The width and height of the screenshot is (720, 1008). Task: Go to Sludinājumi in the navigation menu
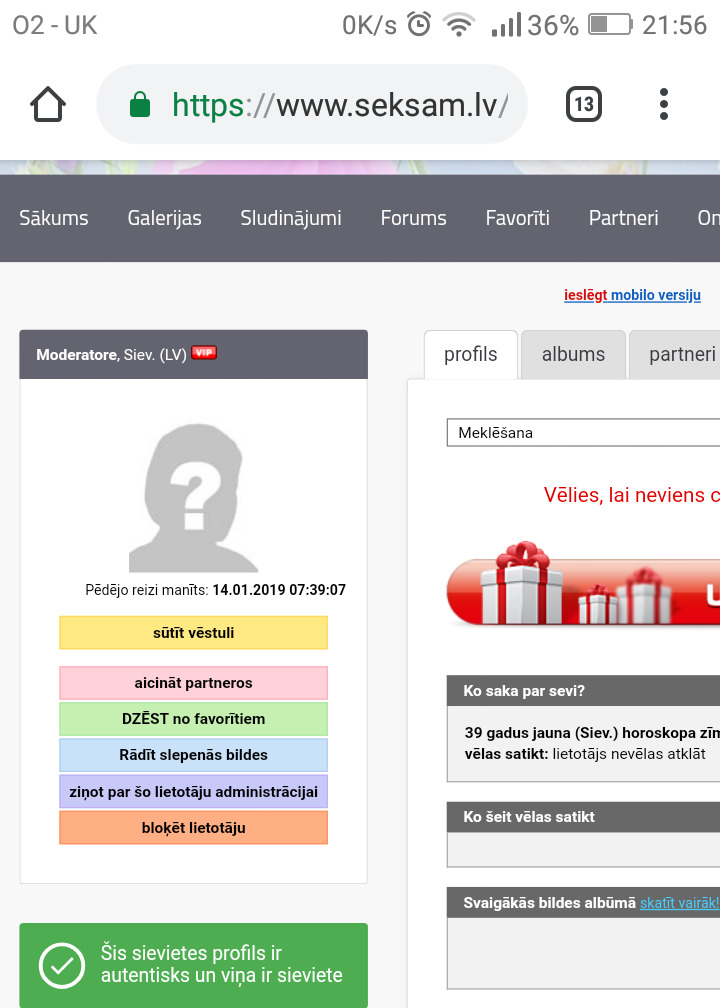click(x=291, y=218)
